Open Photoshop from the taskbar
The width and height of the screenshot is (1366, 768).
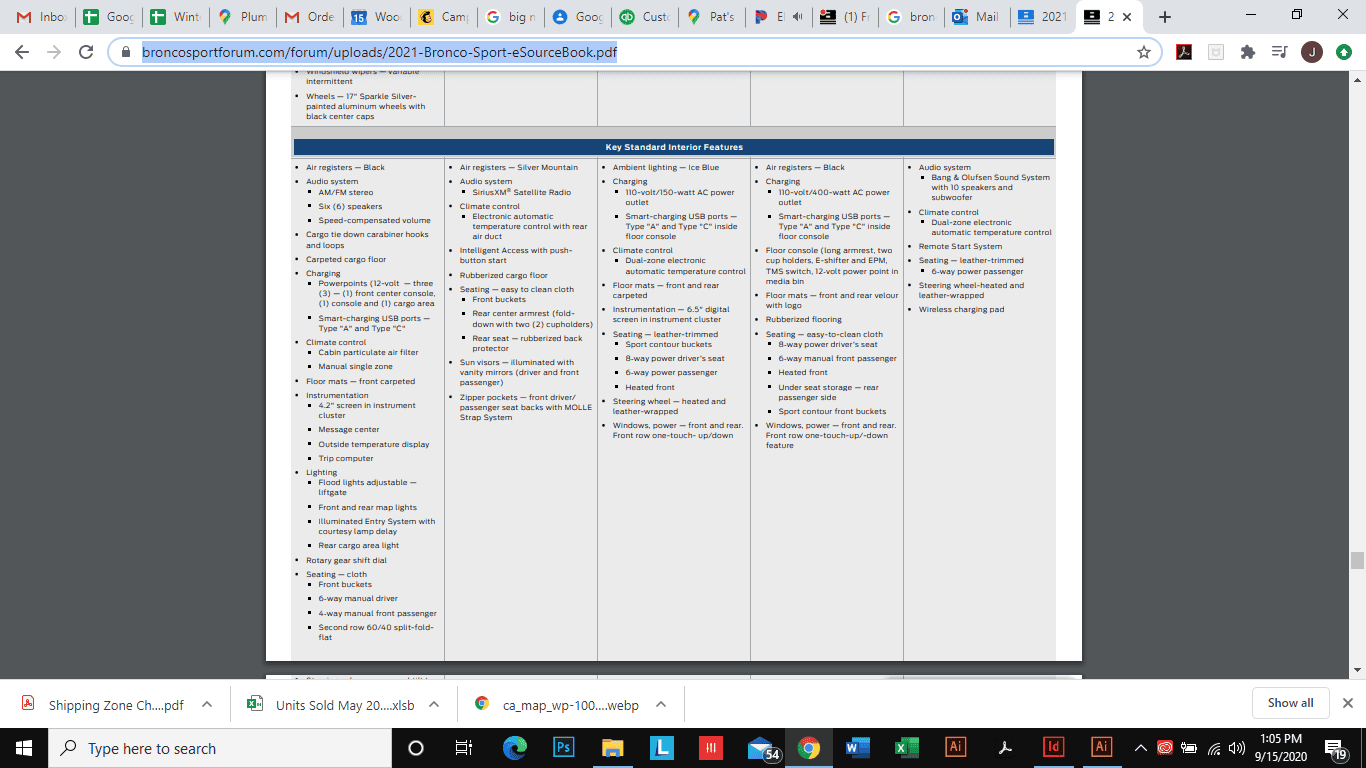(563, 748)
